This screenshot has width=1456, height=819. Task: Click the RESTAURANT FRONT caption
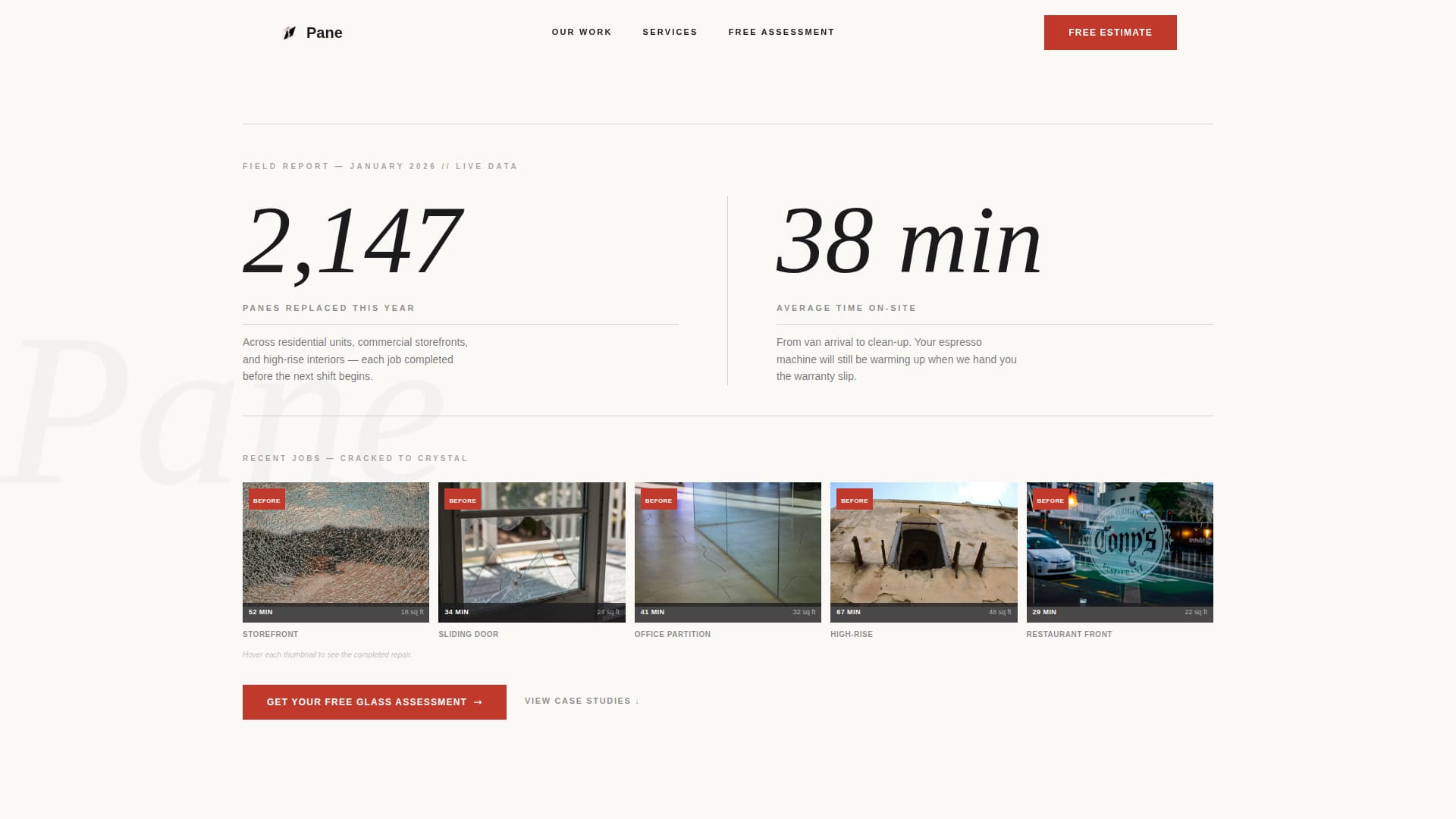[x=1069, y=634]
